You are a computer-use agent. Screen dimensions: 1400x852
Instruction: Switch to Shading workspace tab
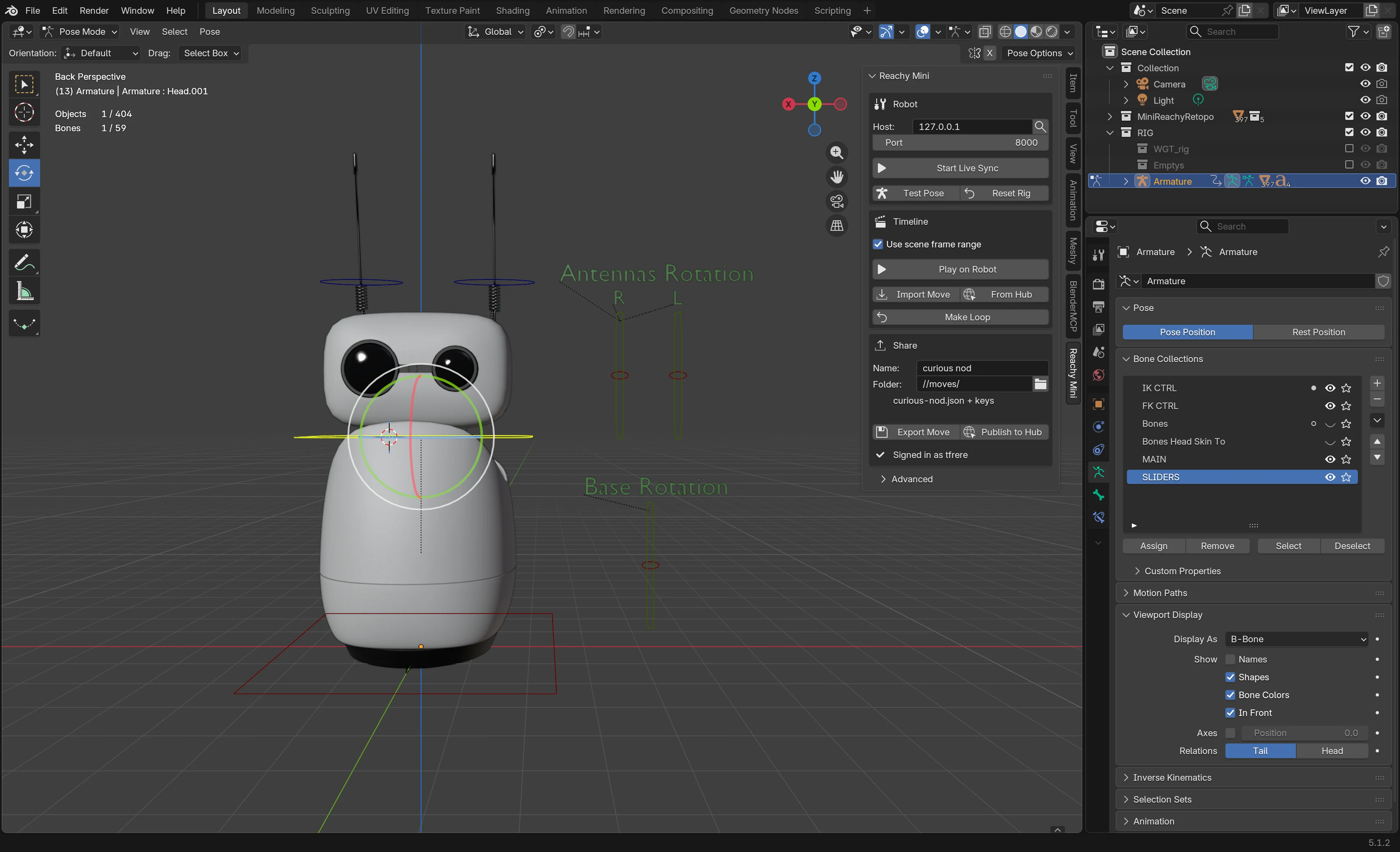tap(512, 10)
